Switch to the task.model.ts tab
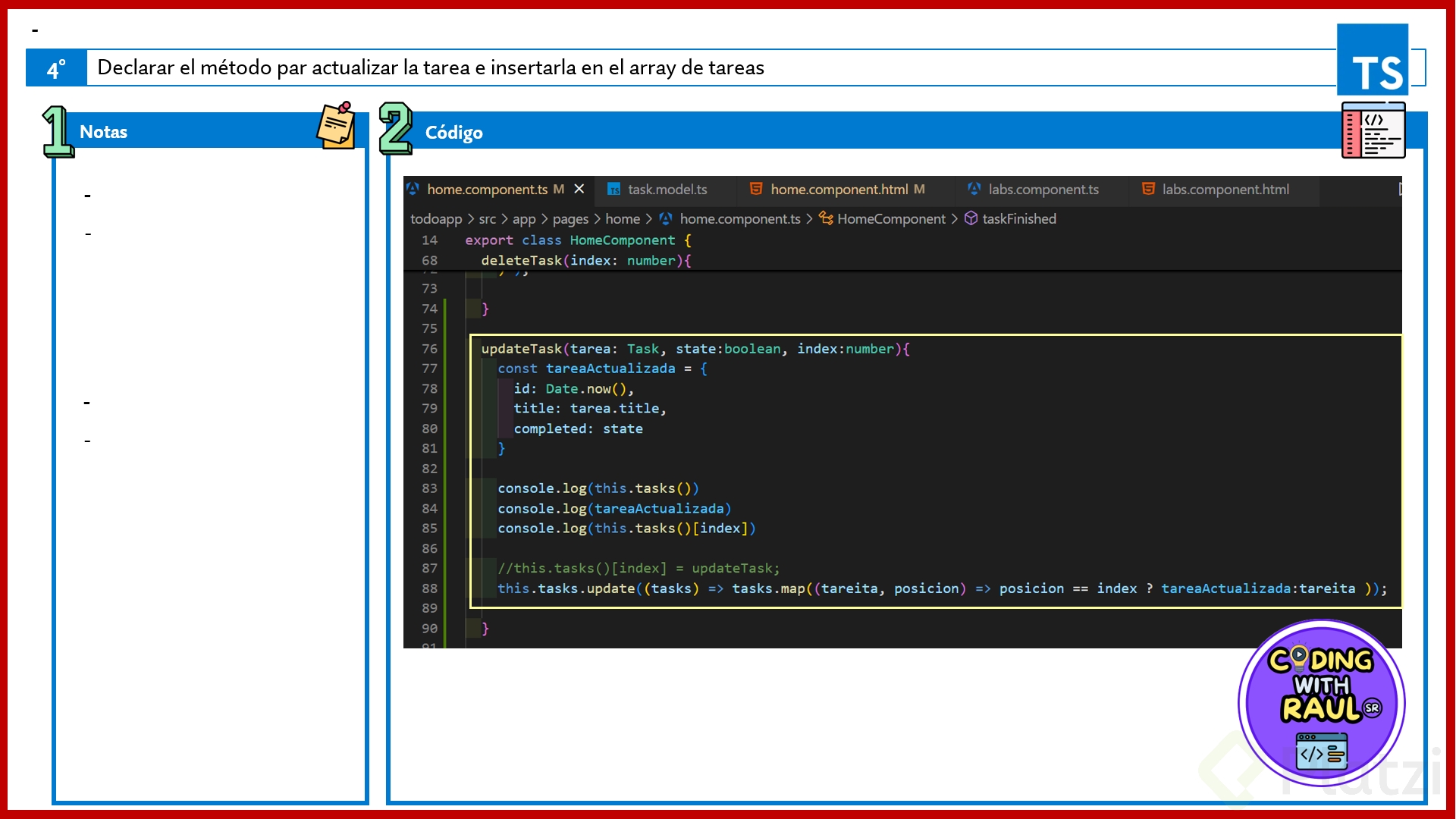The height and width of the screenshot is (819, 1456). coord(667,190)
